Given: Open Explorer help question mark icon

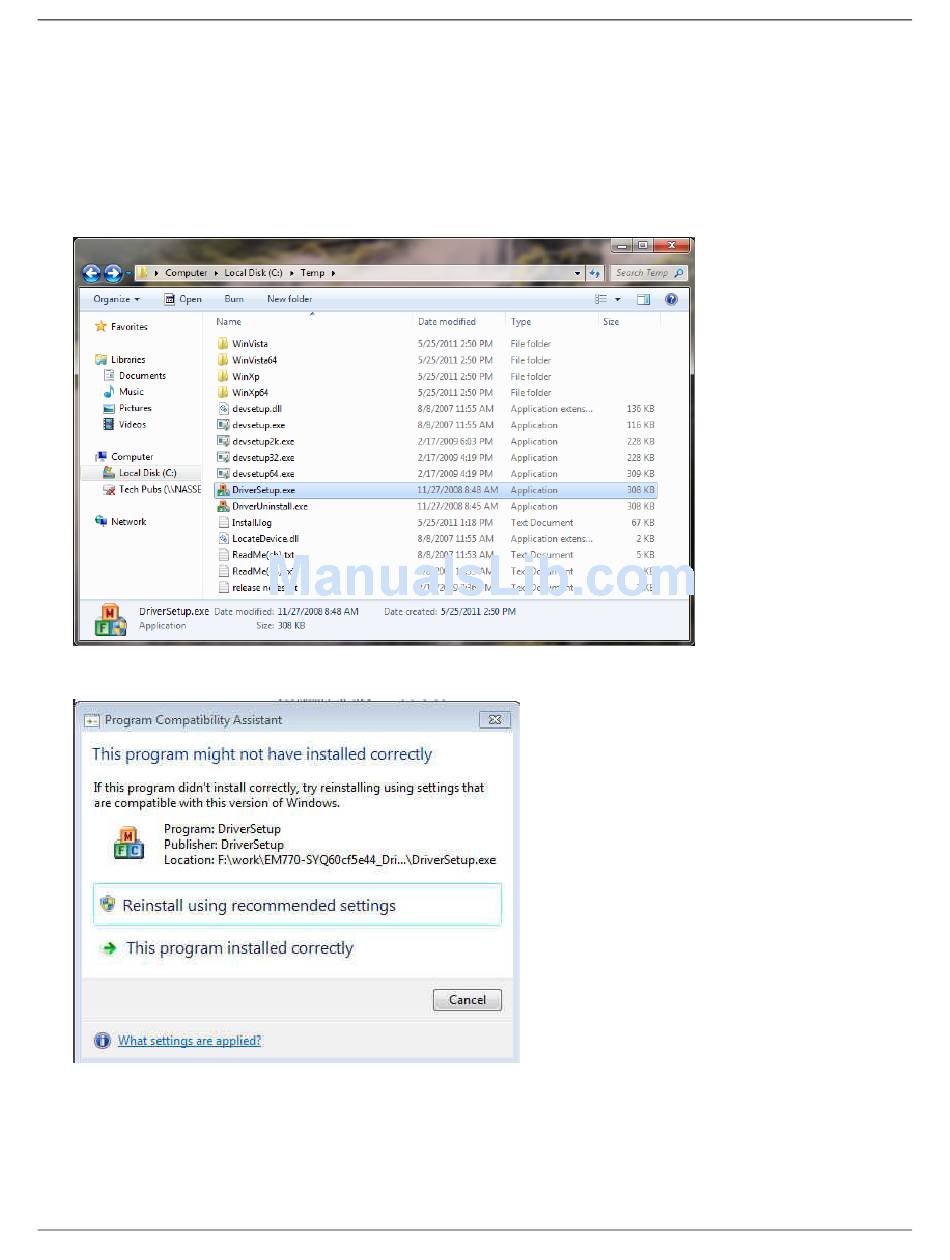Looking at the screenshot, I should [x=671, y=299].
